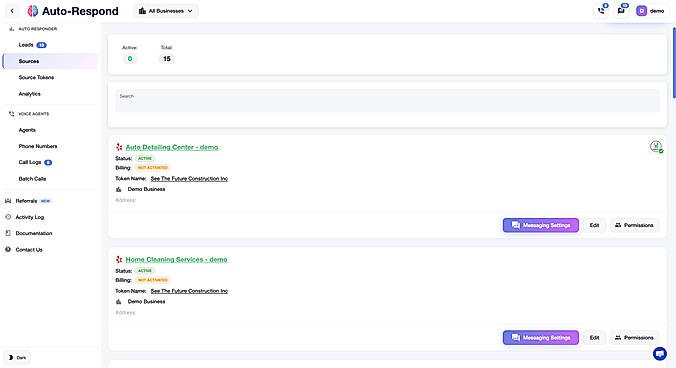Toggle Dark mode
This screenshot has width=676, height=368.
tap(17, 358)
